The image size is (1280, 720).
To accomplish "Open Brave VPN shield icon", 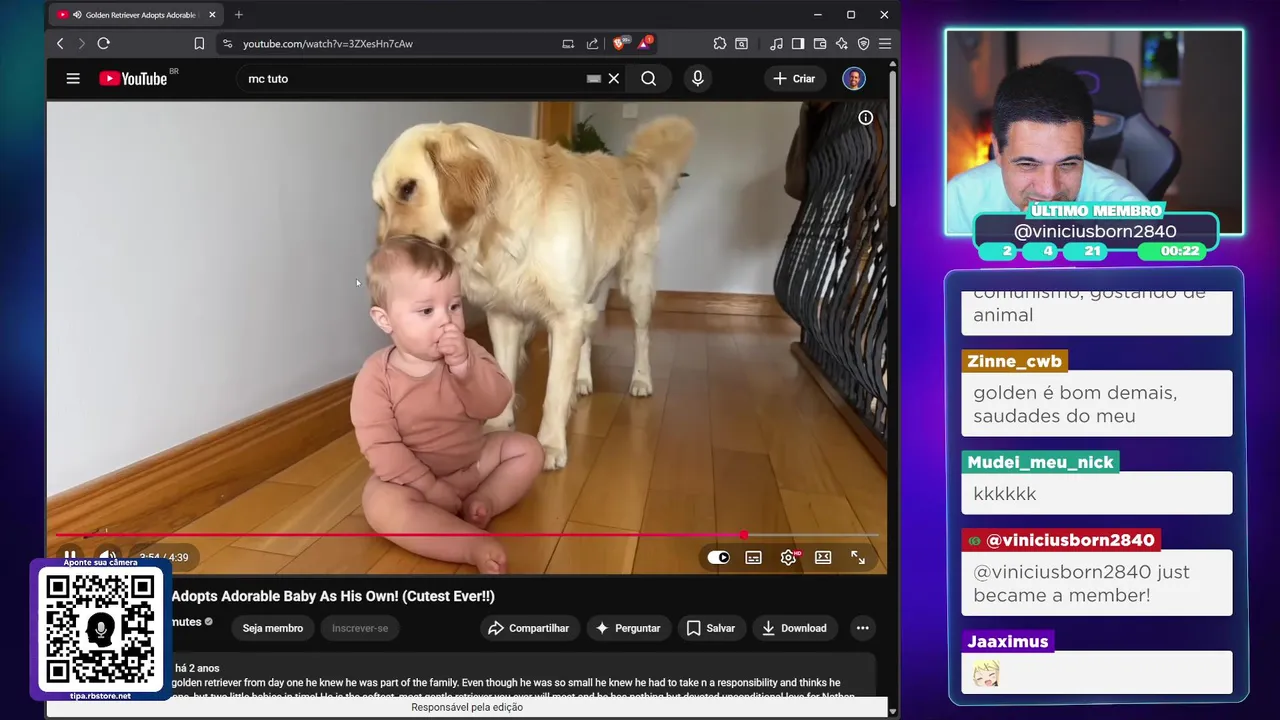I will [863, 44].
